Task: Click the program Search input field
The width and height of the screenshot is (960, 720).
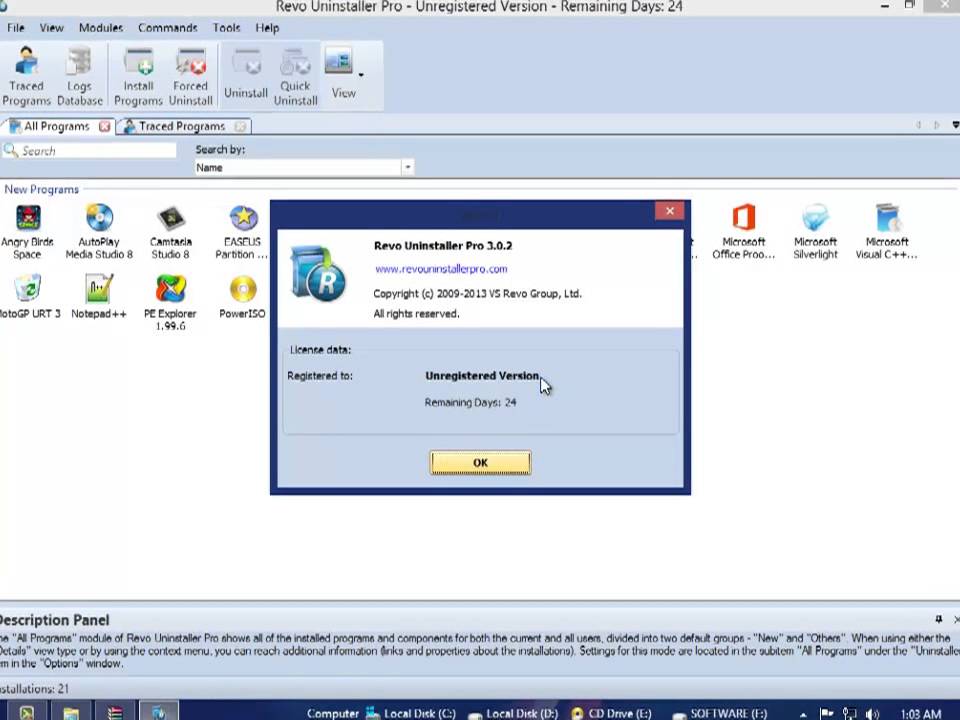Action: tap(89, 151)
